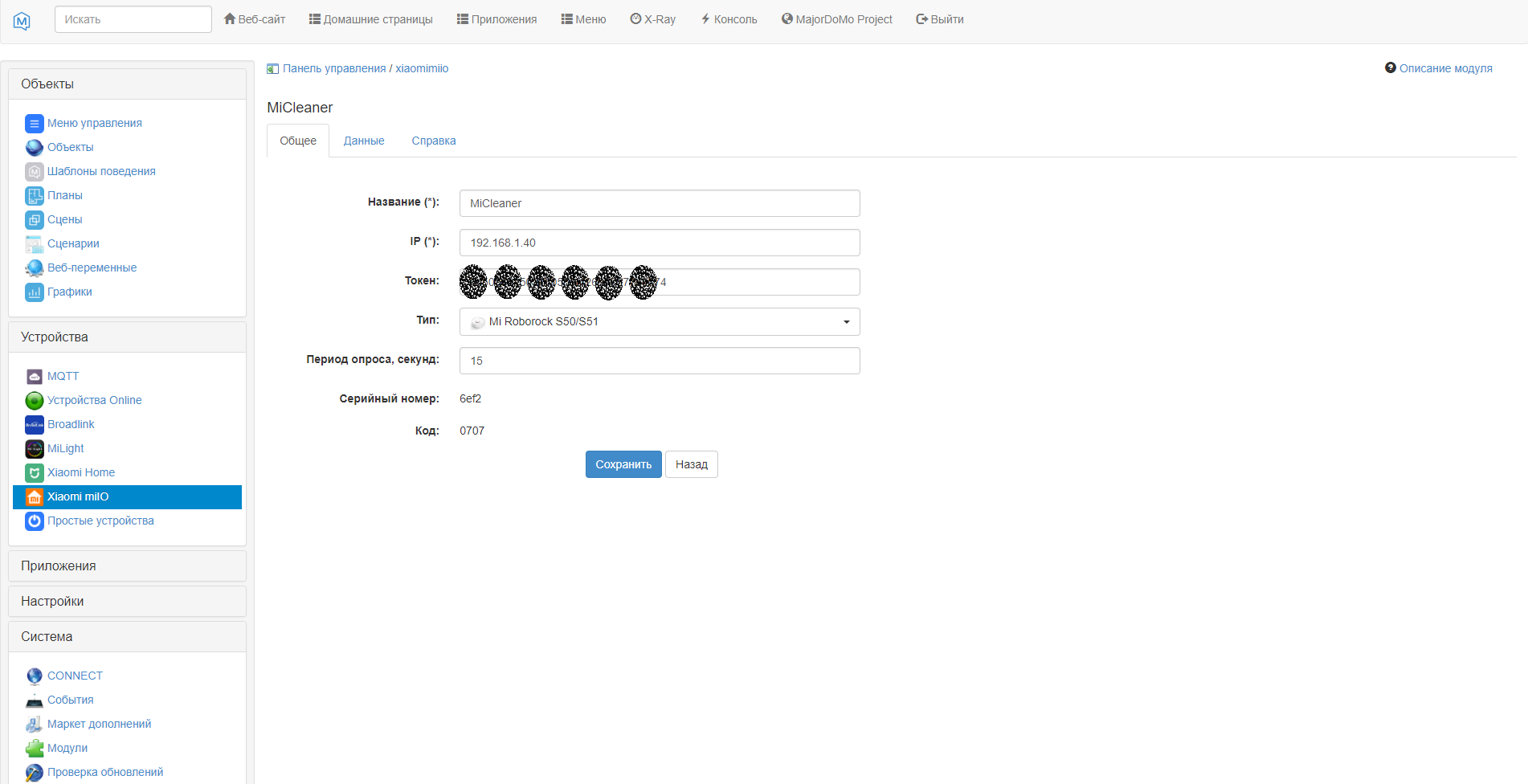Image resolution: width=1528 pixels, height=784 pixels.
Task: Click the Устройства Online green icon
Action: (34, 401)
